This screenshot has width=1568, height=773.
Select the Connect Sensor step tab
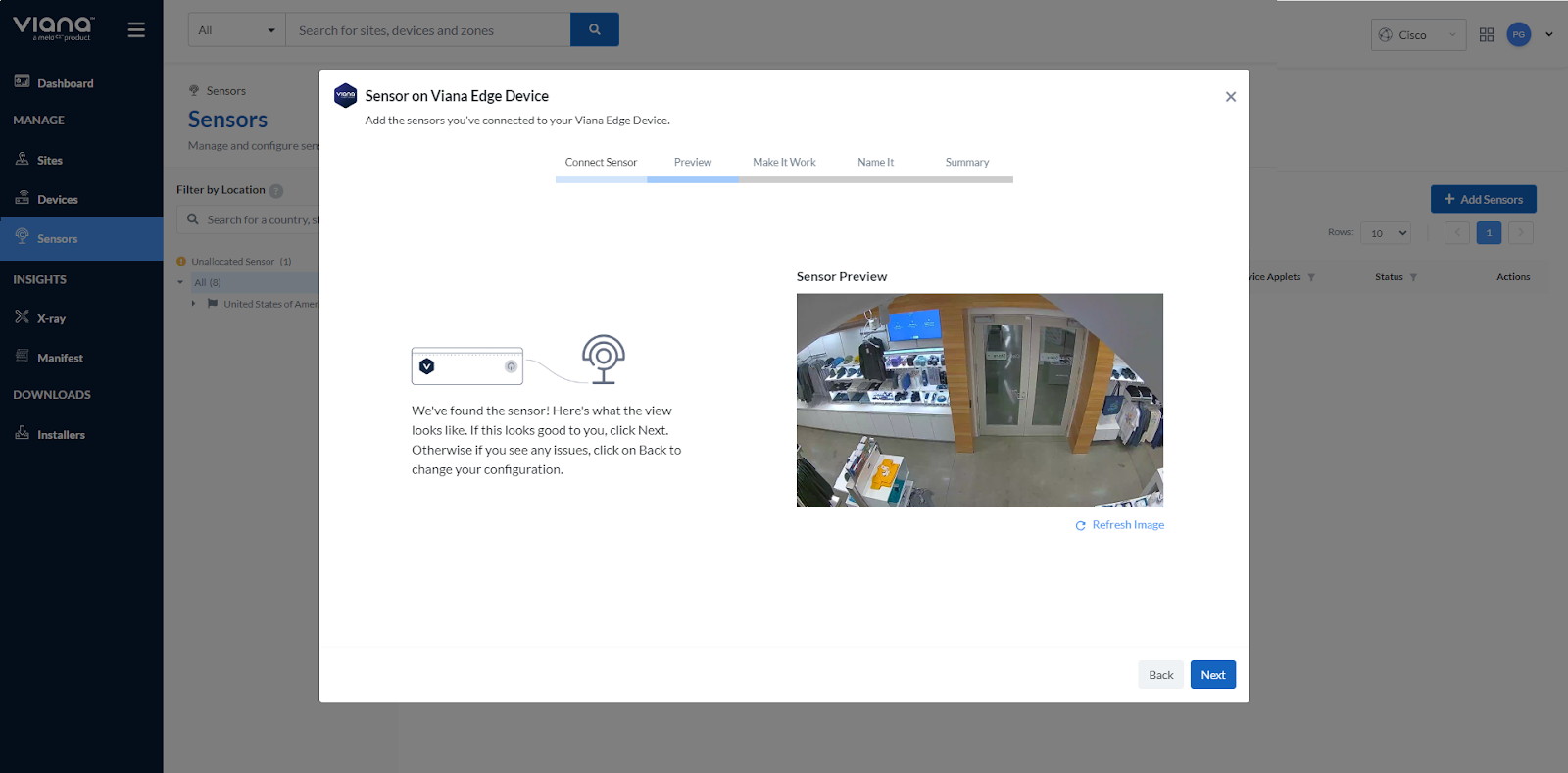(601, 163)
